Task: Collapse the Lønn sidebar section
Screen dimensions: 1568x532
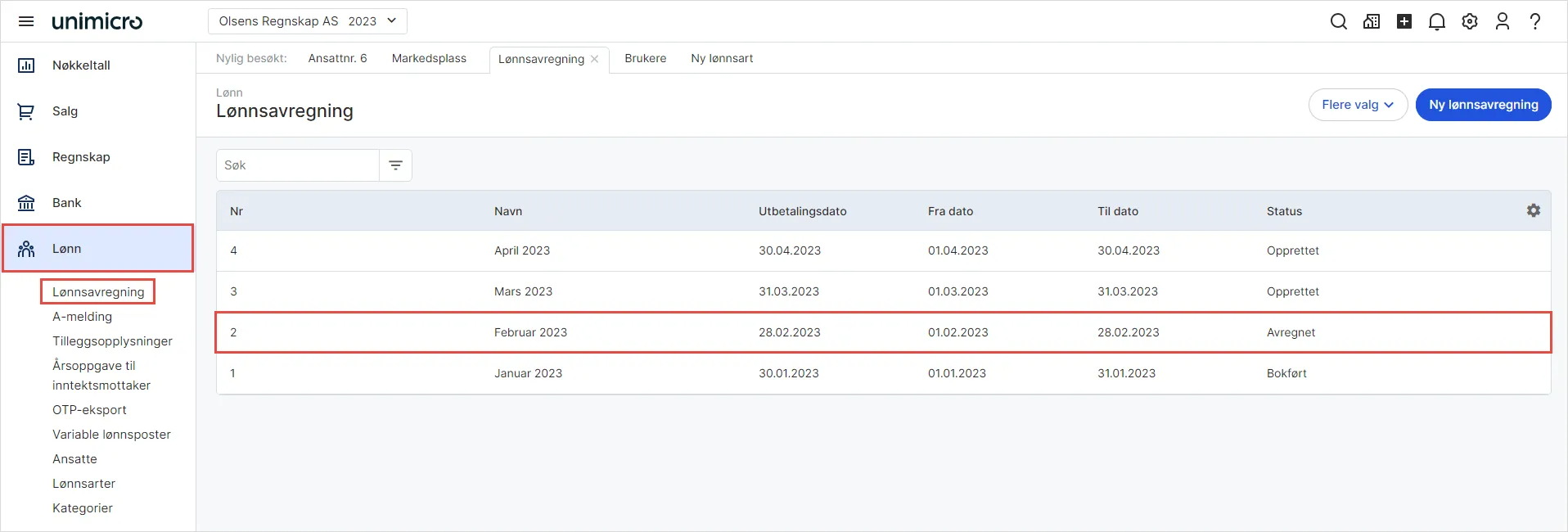Action: click(98, 248)
